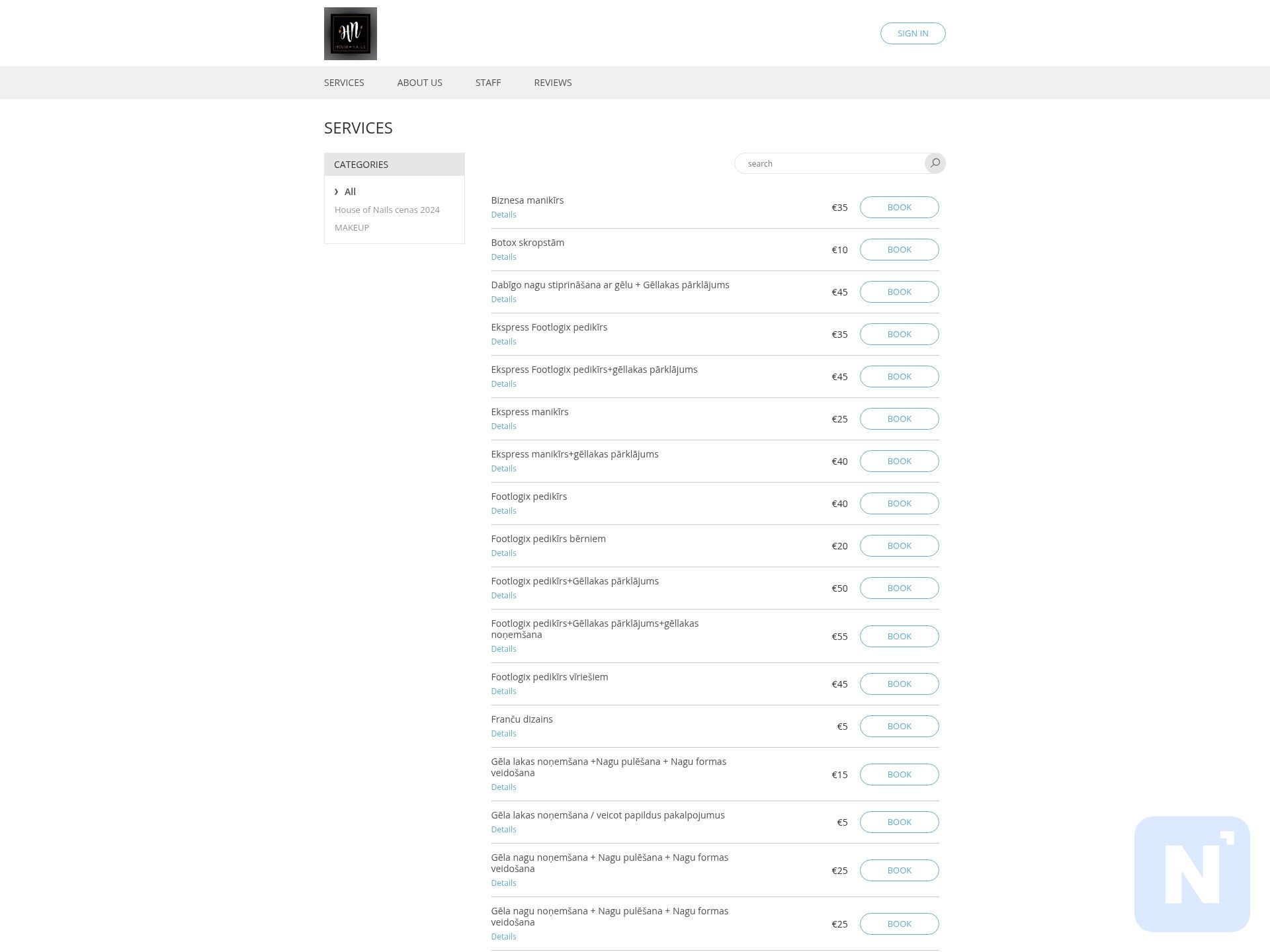Image resolution: width=1270 pixels, height=952 pixels.
Task: Focus the services search field
Action: pyautogui.click(x=829, y=163)
